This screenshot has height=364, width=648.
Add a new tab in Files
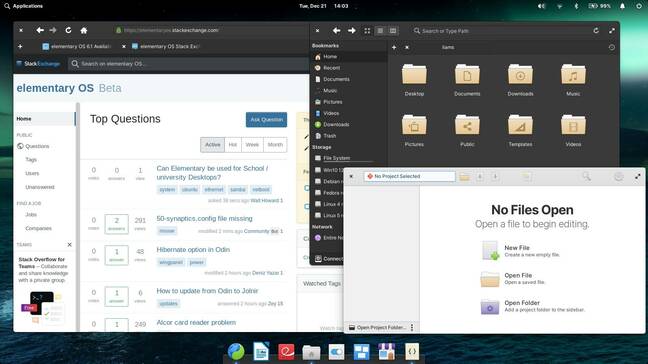[394, 48]
